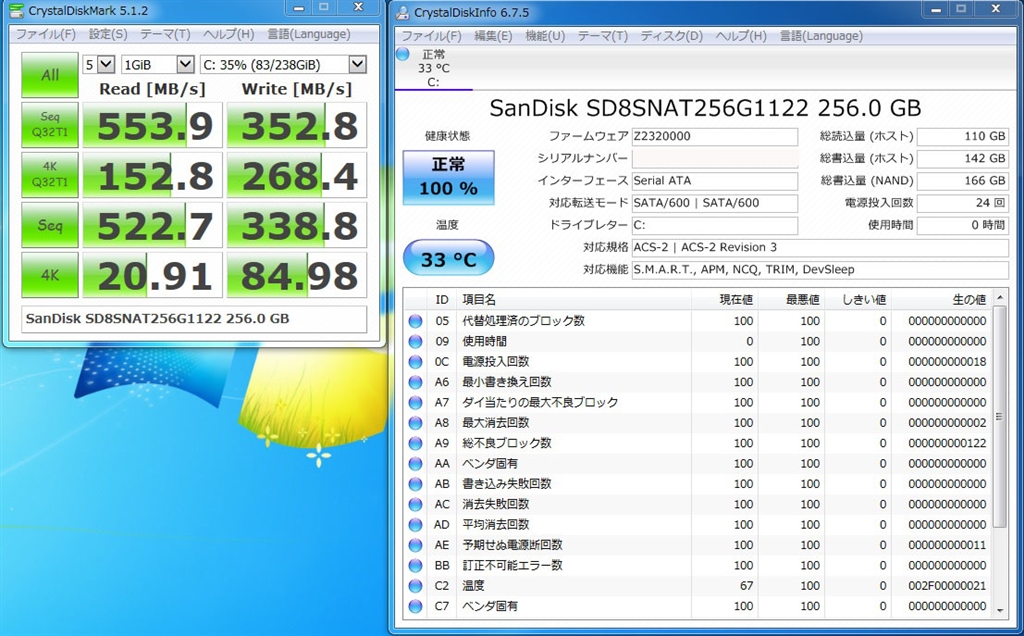Screen dimensions: 1024x636
Task: Click status circle for ID AE row
Action: 415,545
